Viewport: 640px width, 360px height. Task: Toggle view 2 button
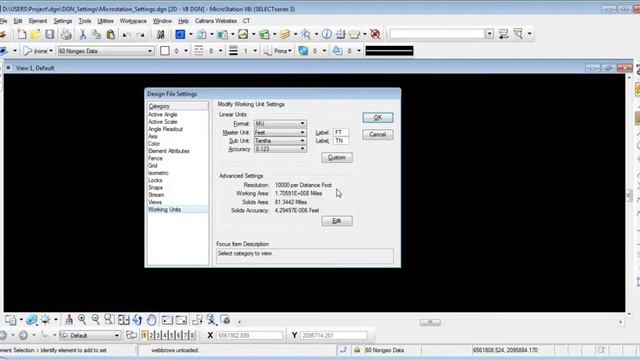pyautogui.click(x=151, y=336)
